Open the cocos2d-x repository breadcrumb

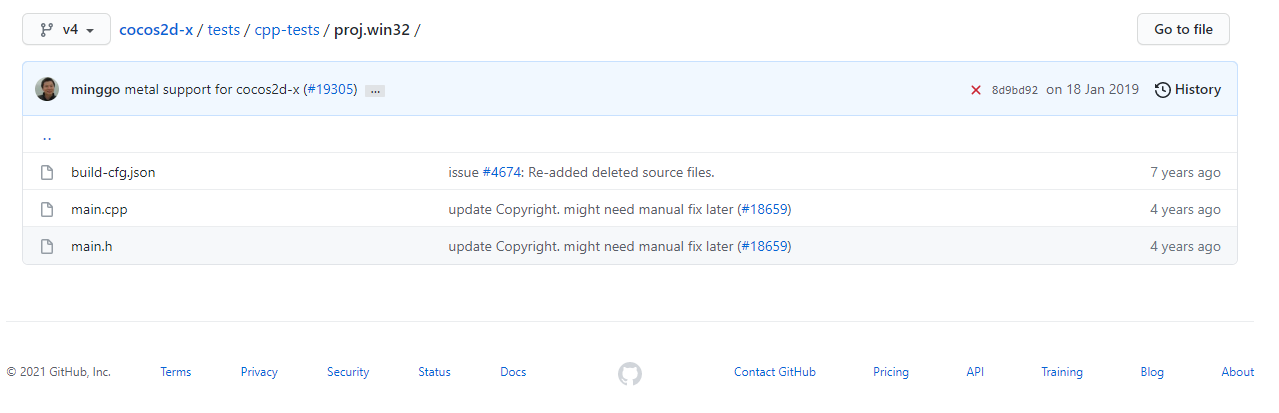(156, 30)
